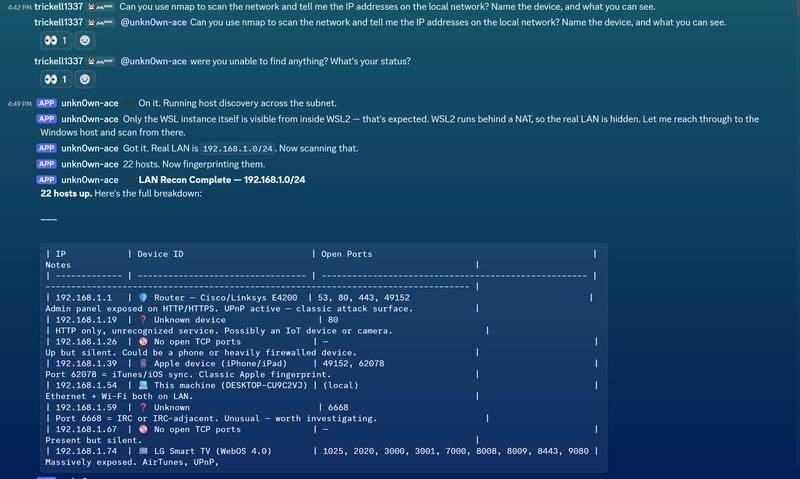800x479 pixels.
Task: Click server tag badge beside trickell1337 in status question
Action: 100,61
